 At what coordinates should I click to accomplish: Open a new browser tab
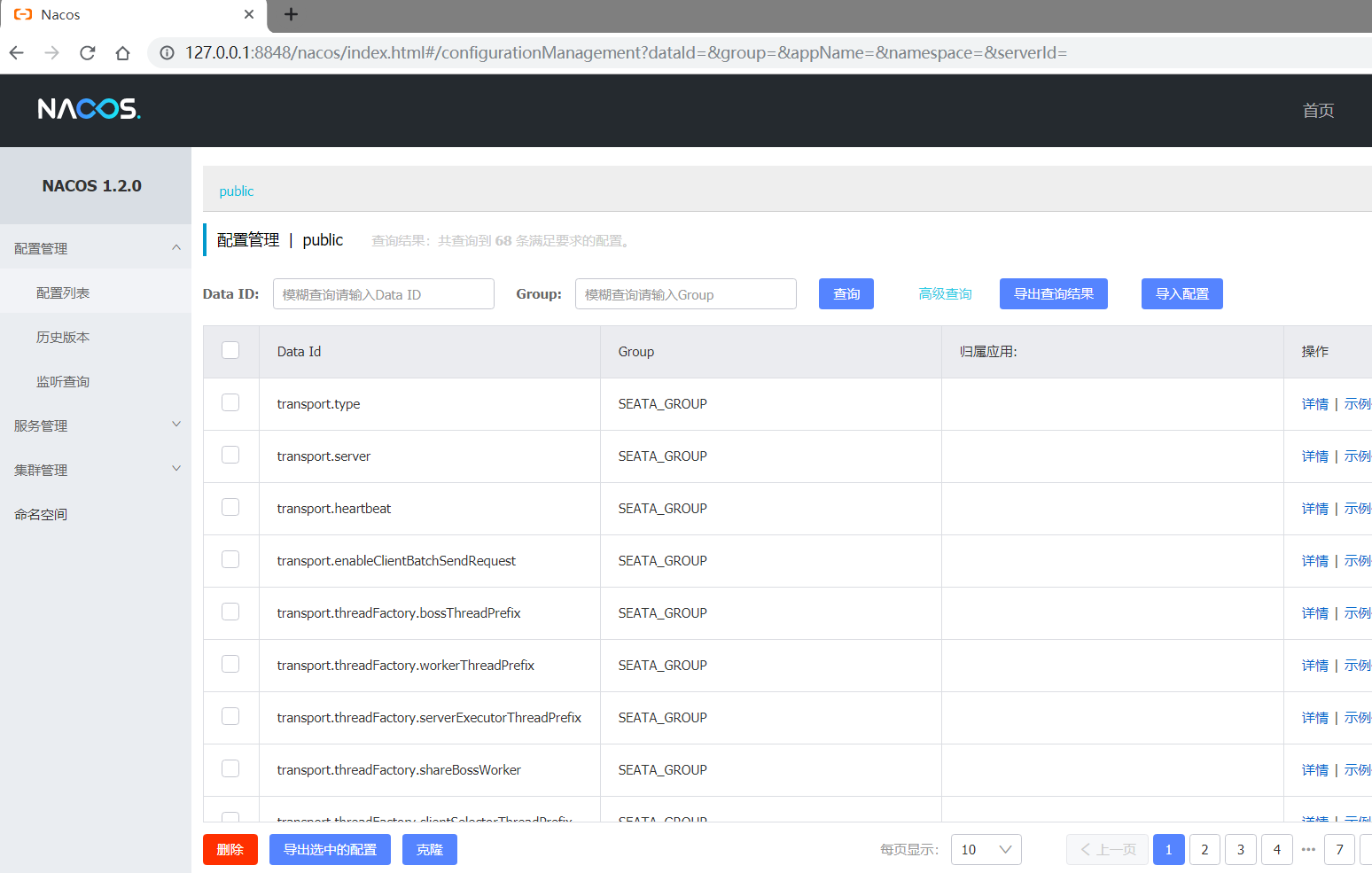click(291, 14)
